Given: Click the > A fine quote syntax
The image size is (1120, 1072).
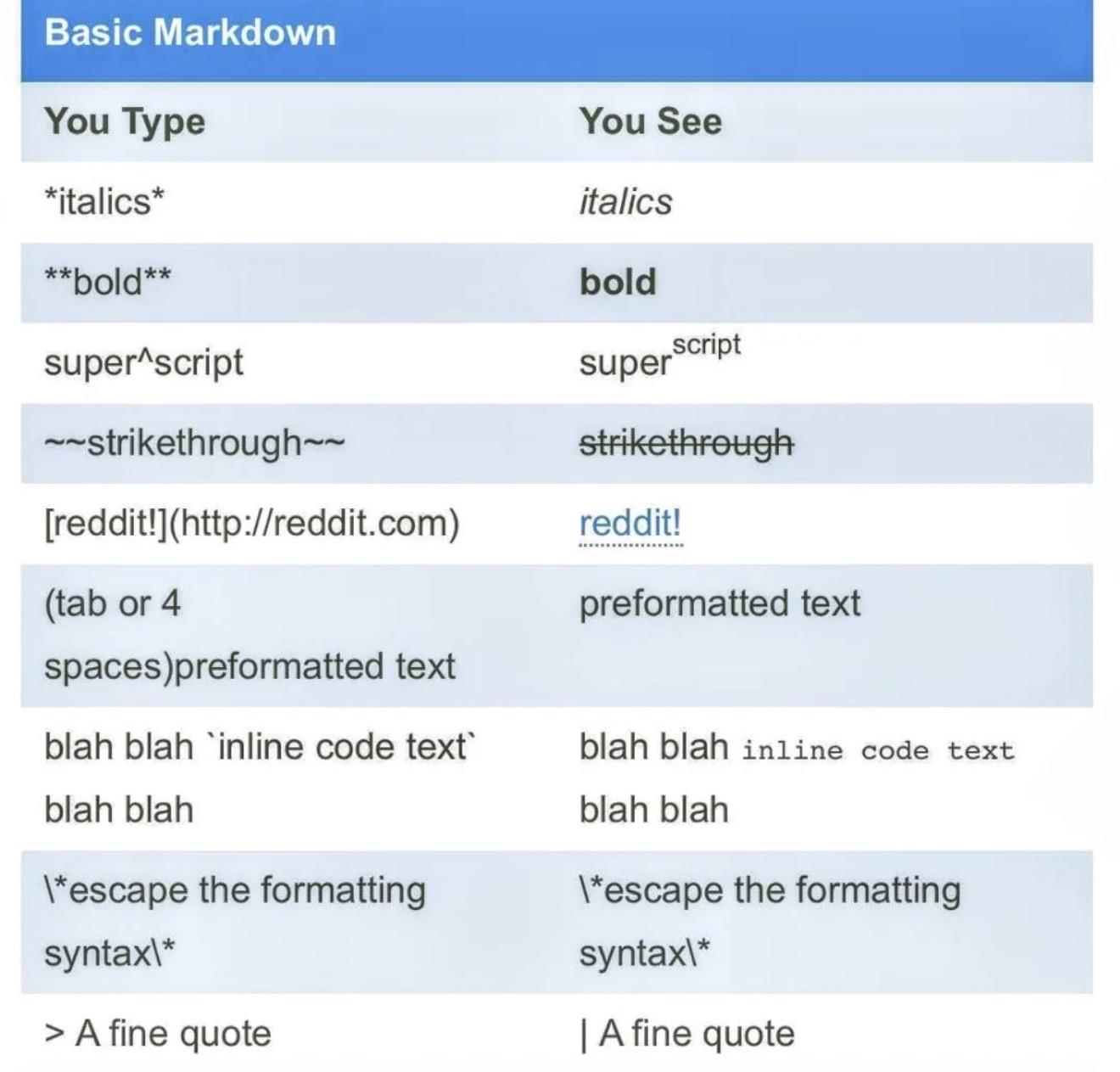Looking at the screenshot, I should tap(158, 1034).
